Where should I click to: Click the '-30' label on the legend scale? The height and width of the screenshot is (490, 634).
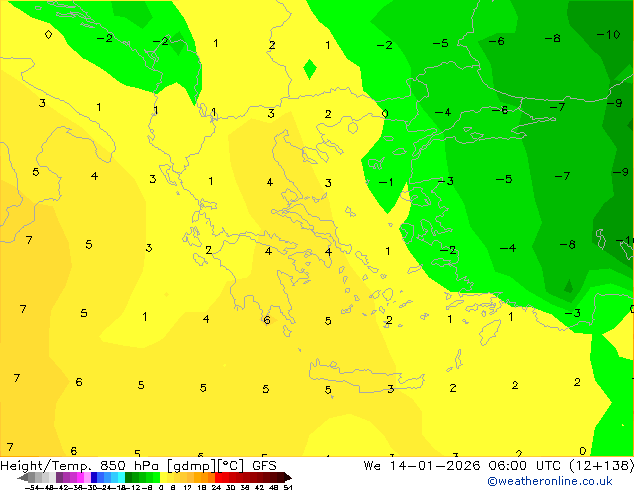point(92,487)
